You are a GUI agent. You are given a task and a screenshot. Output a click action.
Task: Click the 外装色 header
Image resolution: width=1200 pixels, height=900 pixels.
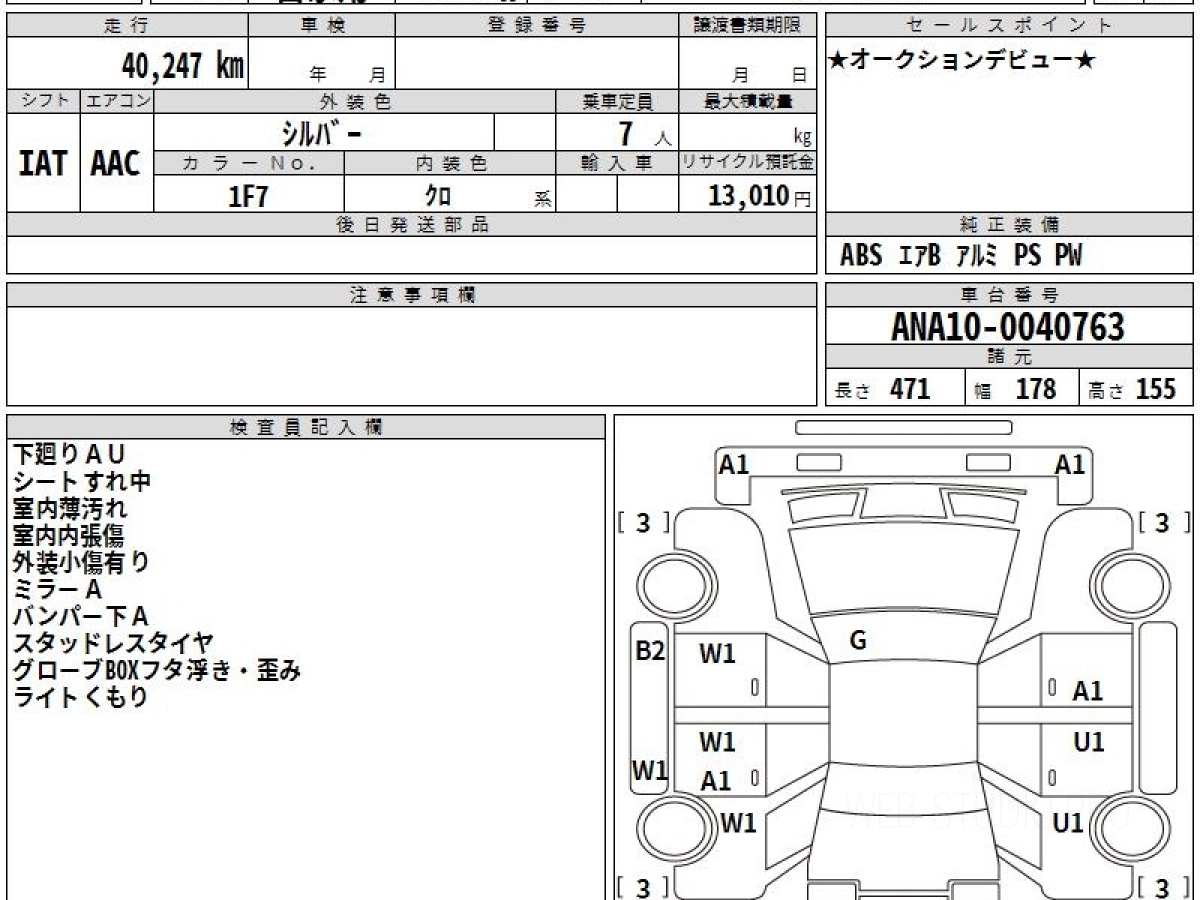[355, 101]
